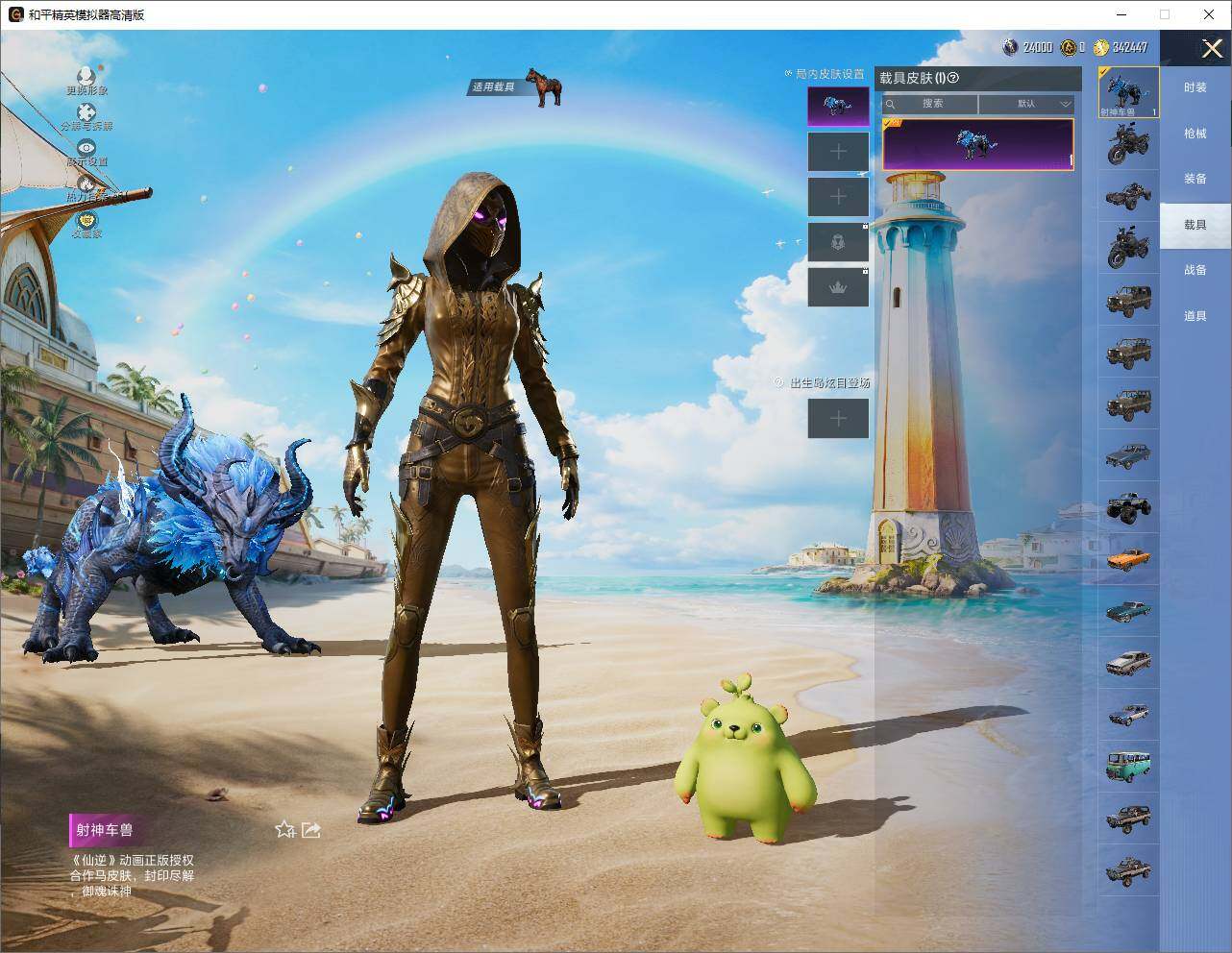Select the buggy vehicle thumbnail
The width and height of the screenshot is (1232, 953).
[x=1128, y=196]
